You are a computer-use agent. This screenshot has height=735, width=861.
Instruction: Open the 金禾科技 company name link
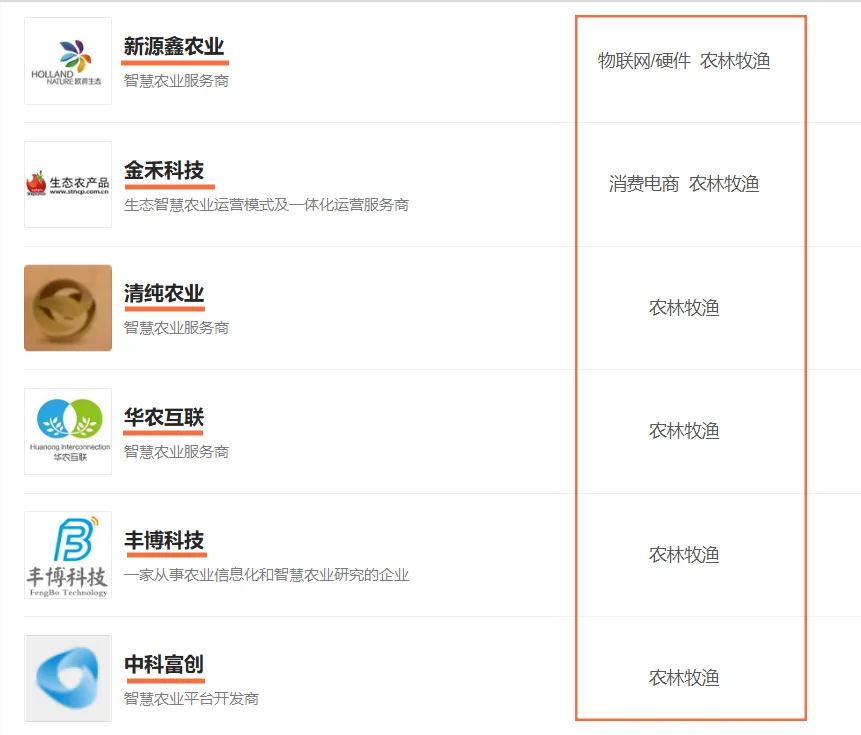[164, 170]
